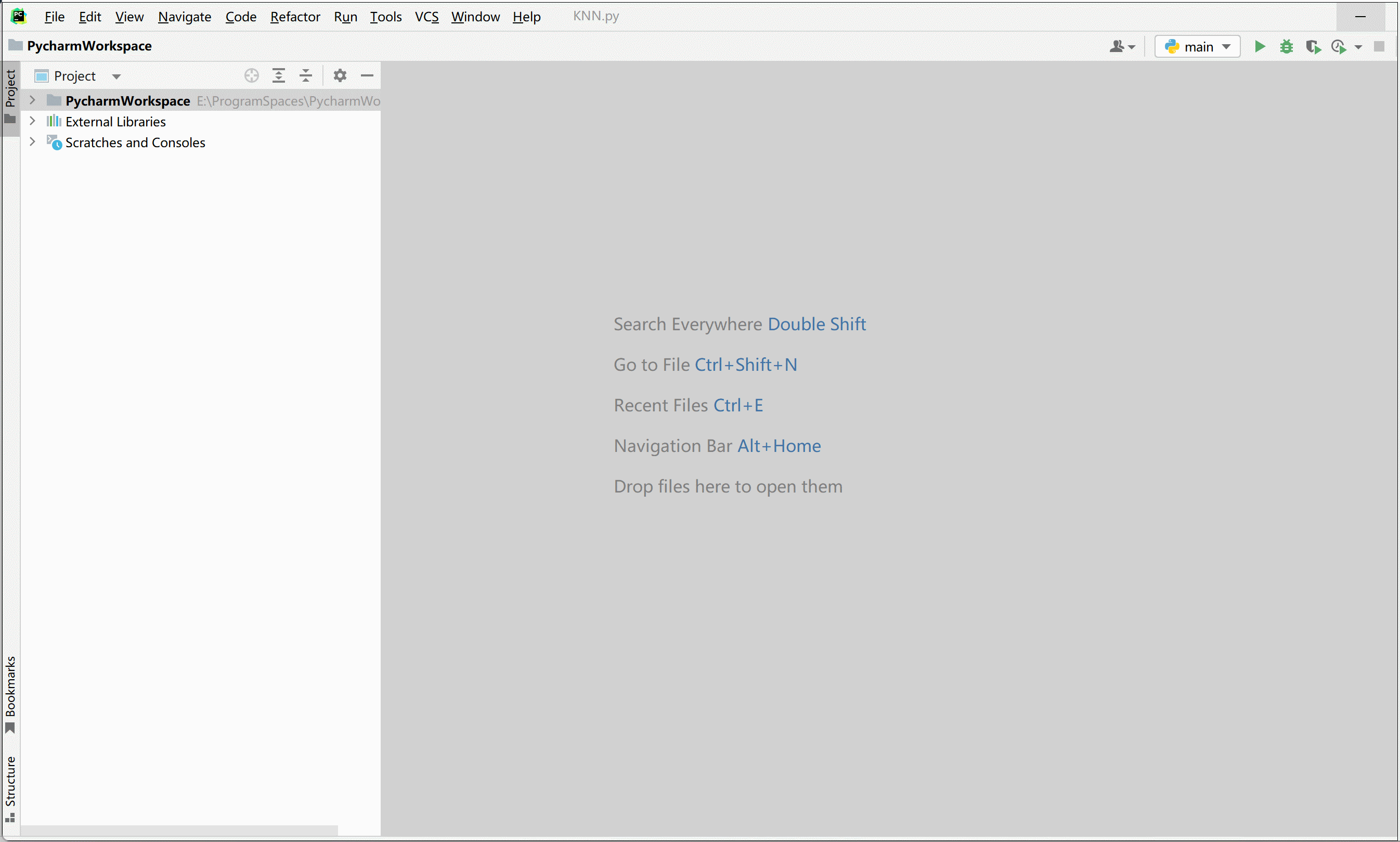Open the Navigate menu

click(x=184, y=17)
